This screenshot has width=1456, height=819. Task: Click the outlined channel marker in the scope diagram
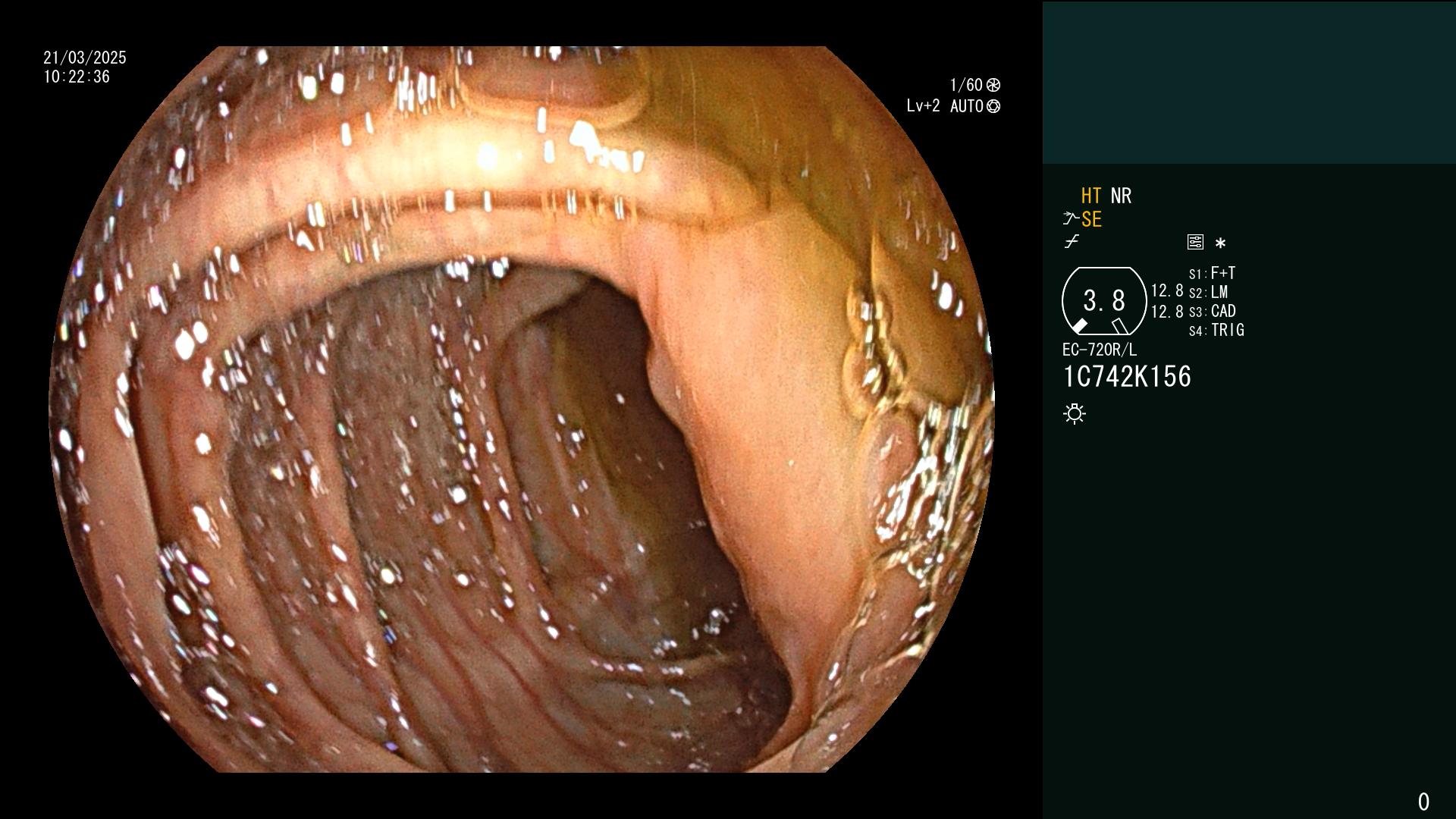tap(1120, 326)
